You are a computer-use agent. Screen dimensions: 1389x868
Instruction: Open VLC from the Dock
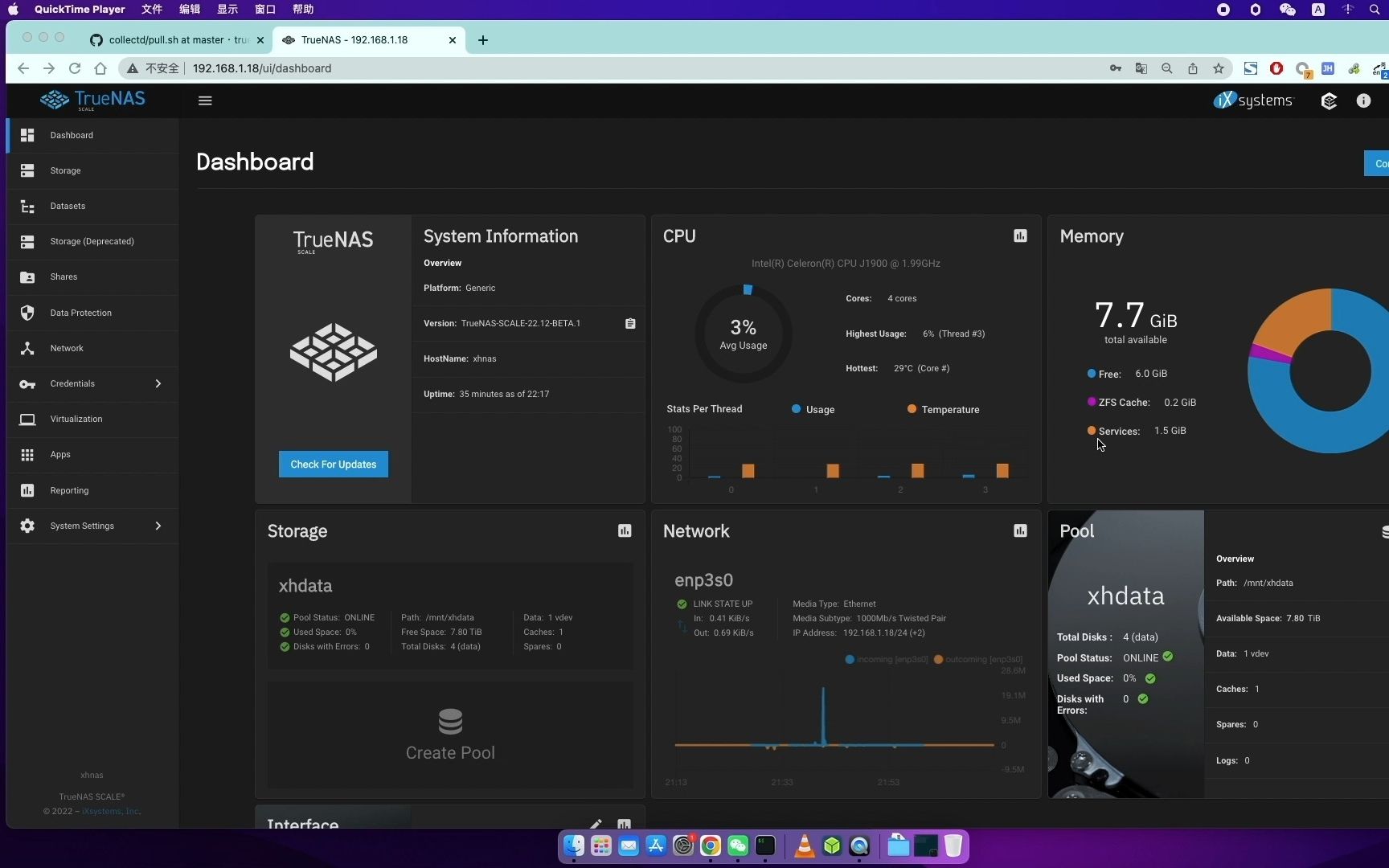click(804, 845)
